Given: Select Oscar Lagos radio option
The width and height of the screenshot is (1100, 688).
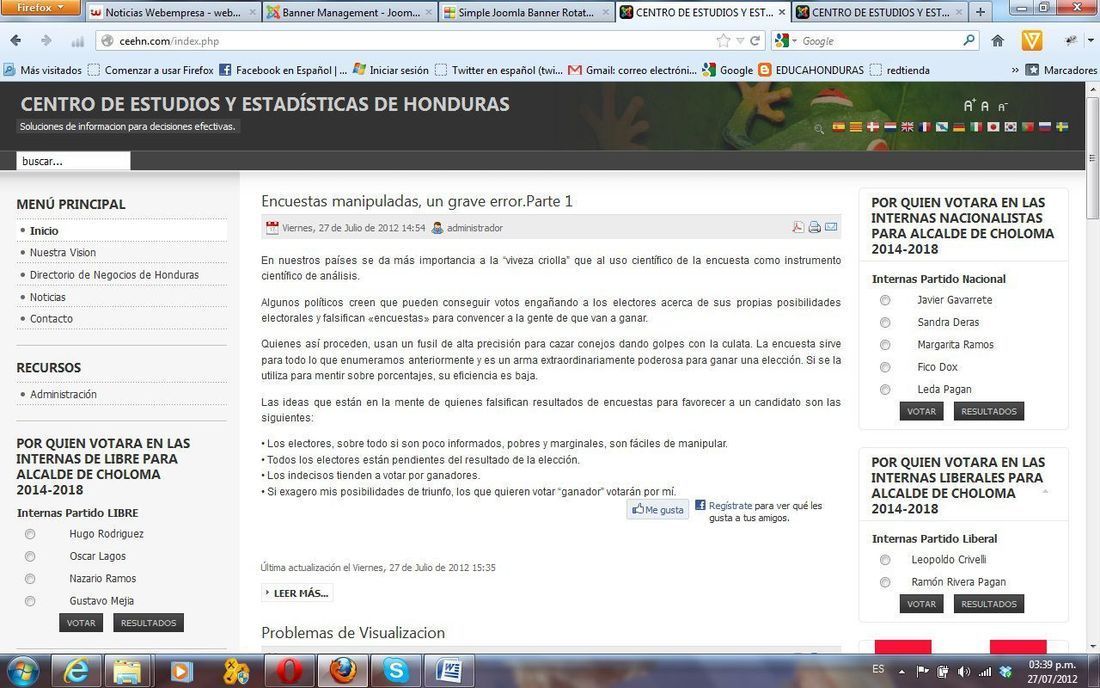Looking at the screenshot, I should 29,557.
